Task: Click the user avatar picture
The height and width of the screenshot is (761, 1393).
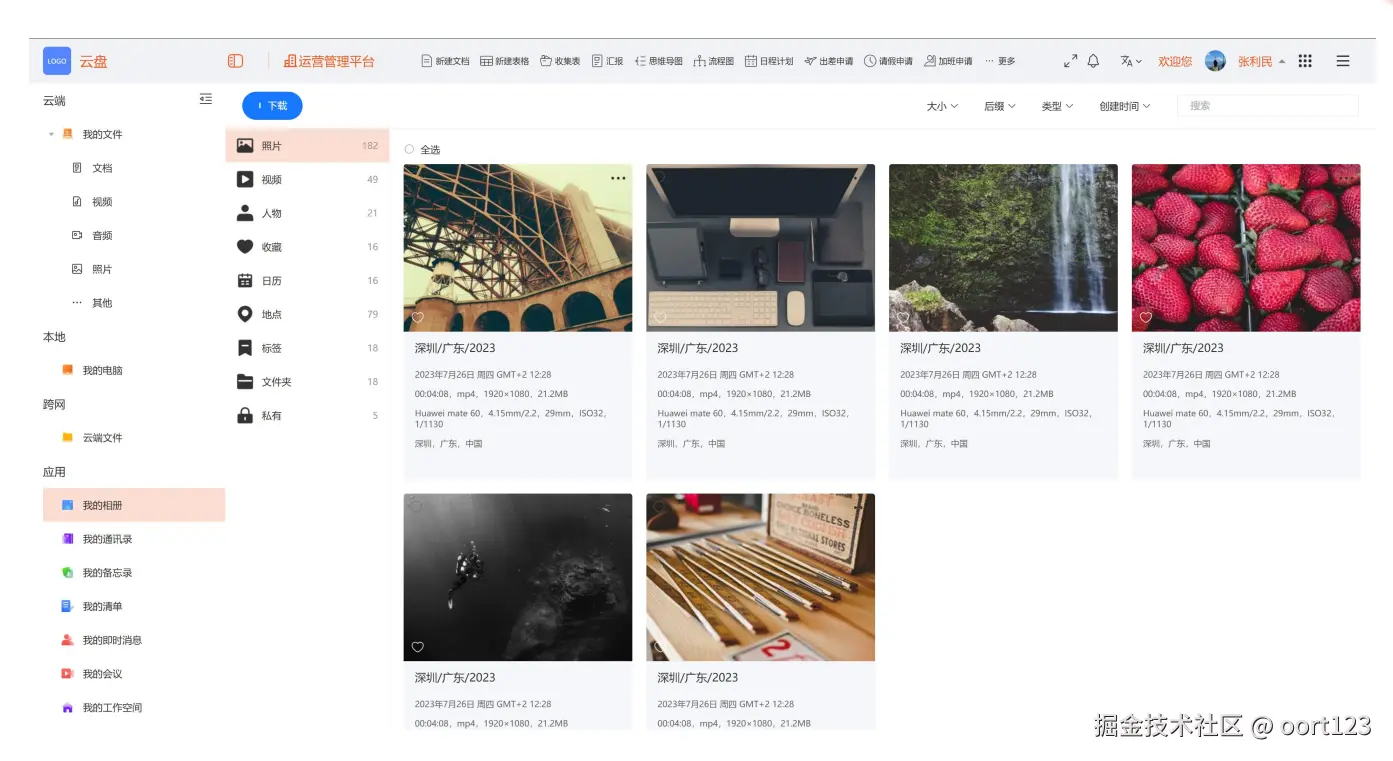Action: point(1215,61)
